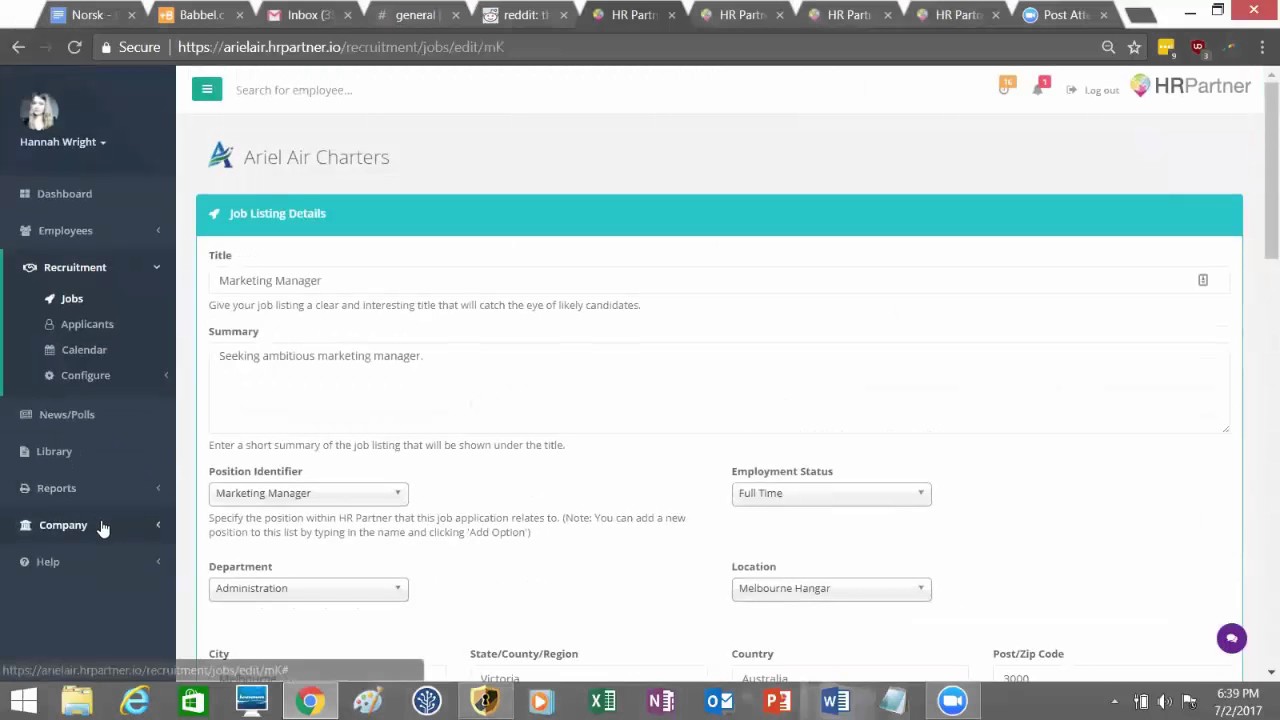This screenshot has width=1280, height=720.
Task: Open File Explorer from taskbar
Action: point(77,701)
